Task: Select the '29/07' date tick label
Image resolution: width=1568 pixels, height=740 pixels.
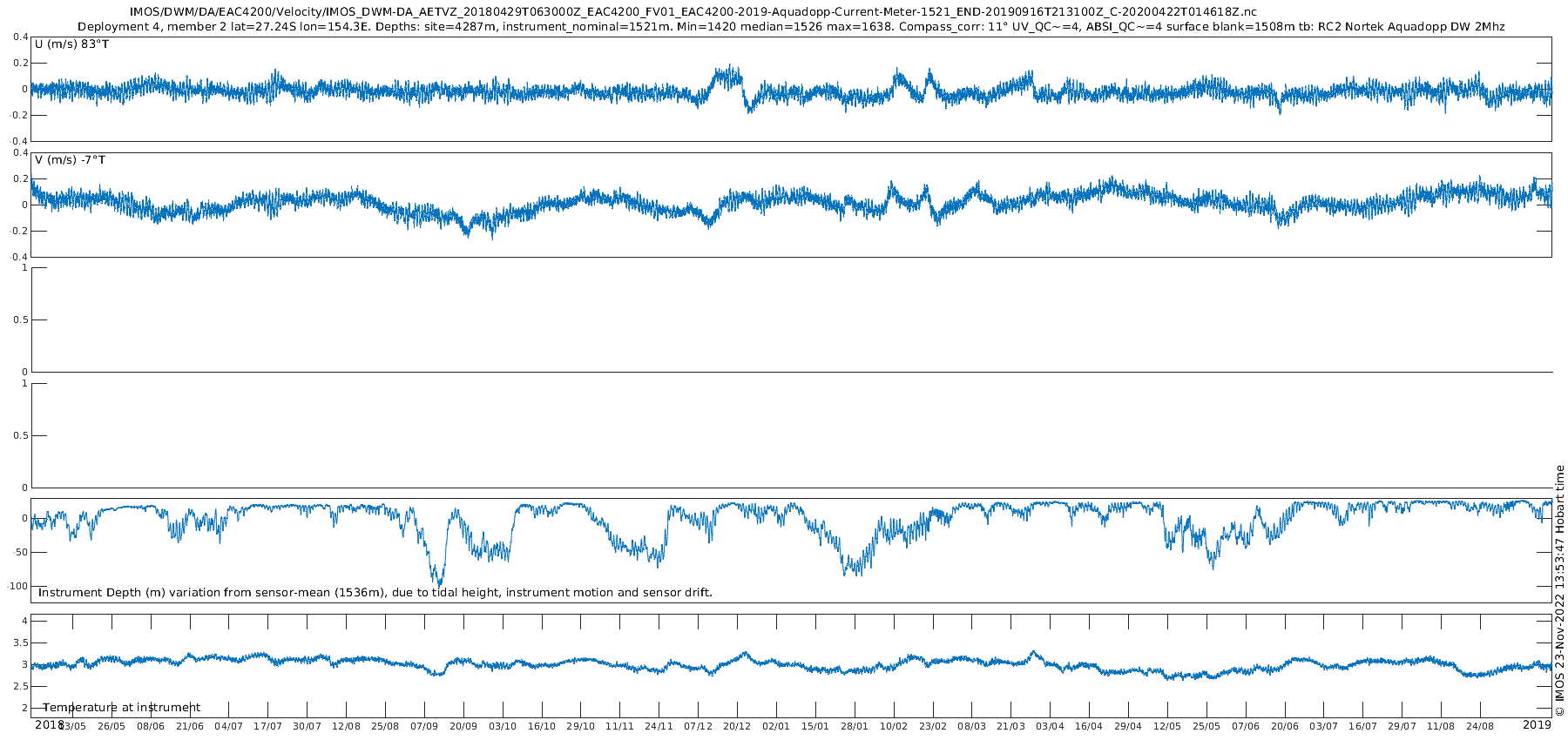Action: pyautogui.click(x=1402, y=726)
